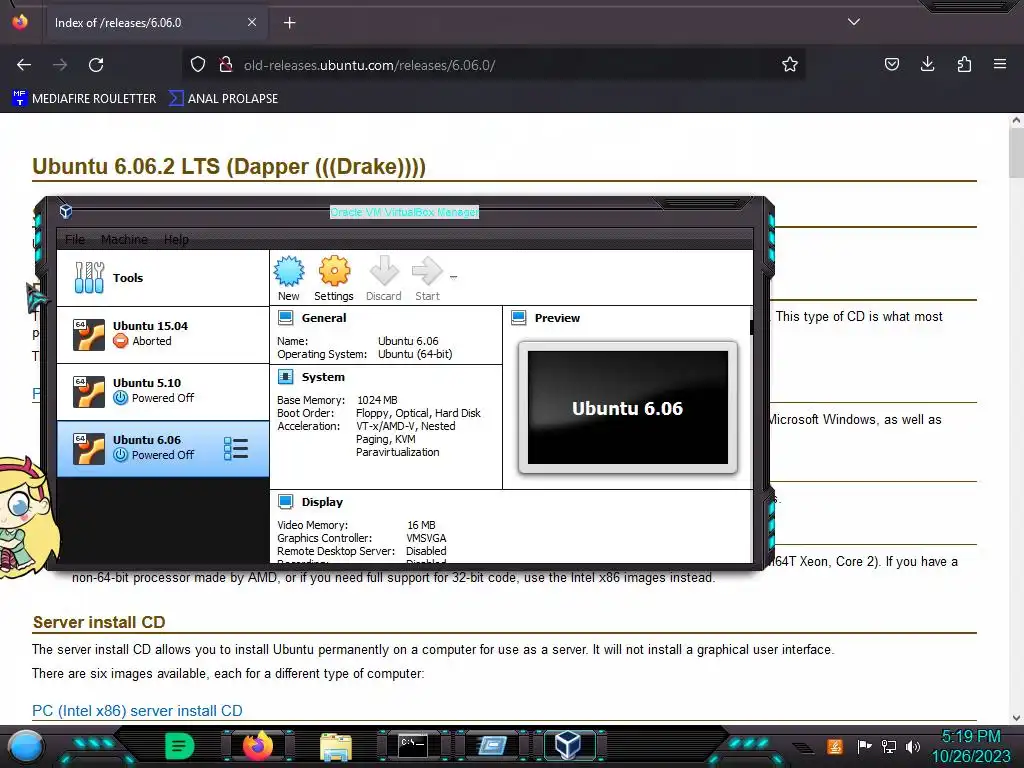This screenshot has height=768, width=1024.
Task: Open Settings gear in VirtualBox toolbar
Action: [334, 278]
